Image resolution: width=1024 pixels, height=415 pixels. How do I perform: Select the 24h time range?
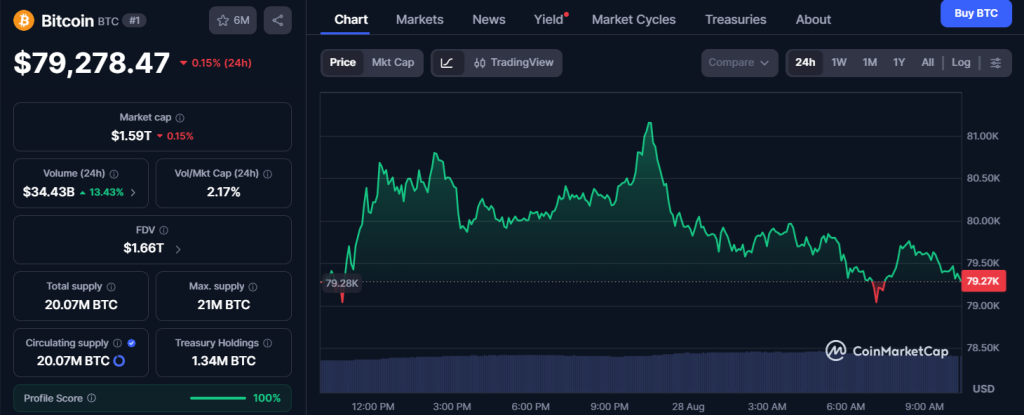point(805,63)
